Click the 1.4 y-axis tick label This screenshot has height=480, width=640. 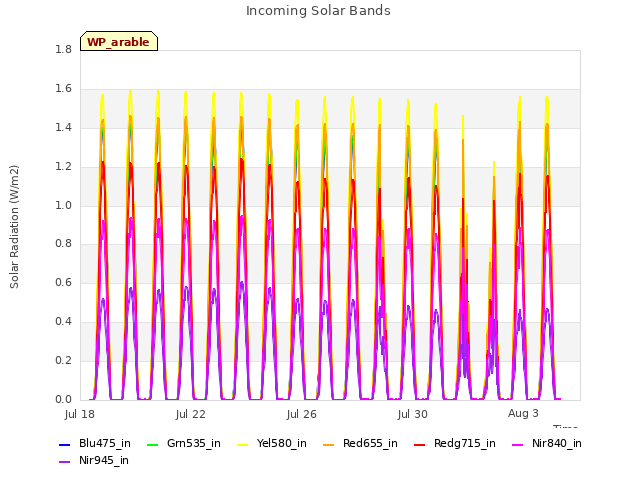pyautogui.click(x=63, y=128)
